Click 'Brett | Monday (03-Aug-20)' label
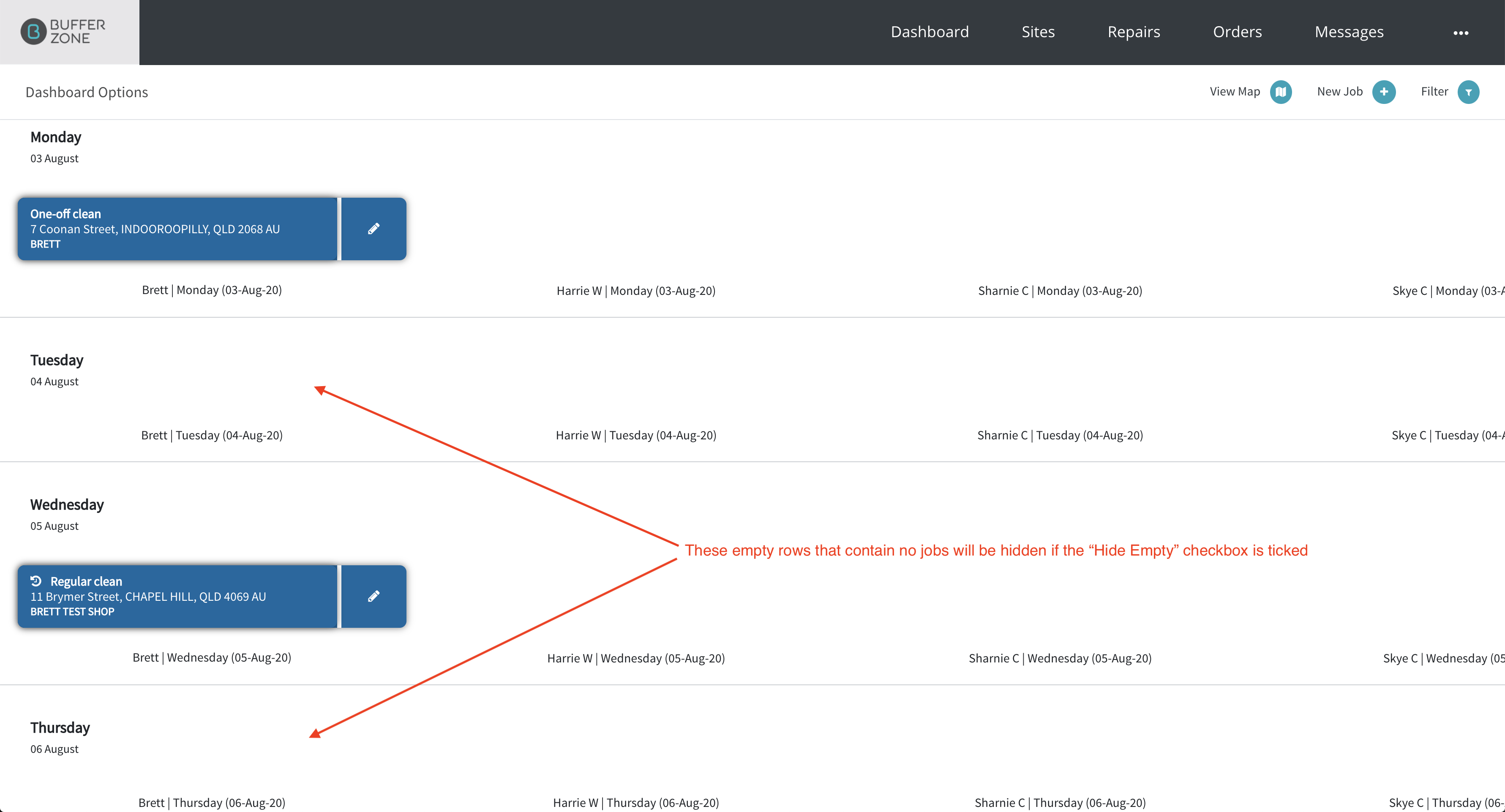Viewport: 1505px width, 812px height. pos(212,290)
